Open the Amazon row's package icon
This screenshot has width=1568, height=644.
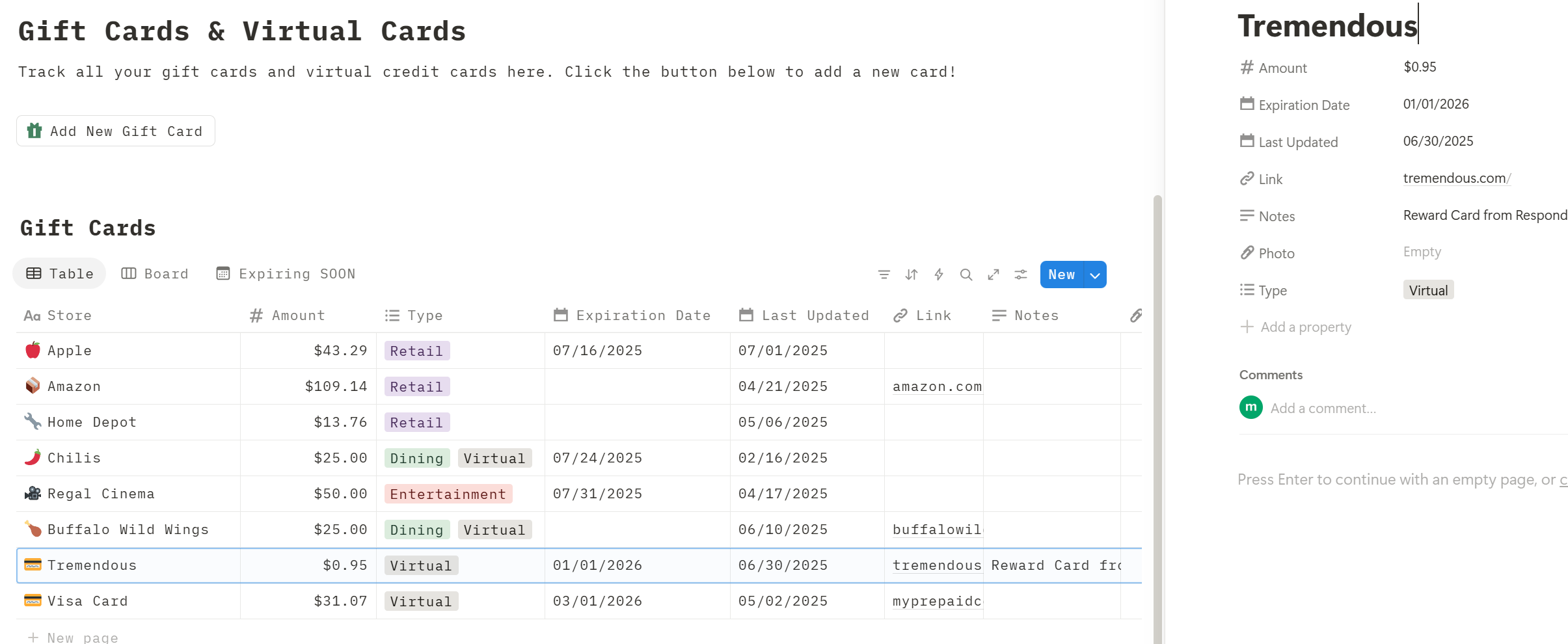coord(33,386)
